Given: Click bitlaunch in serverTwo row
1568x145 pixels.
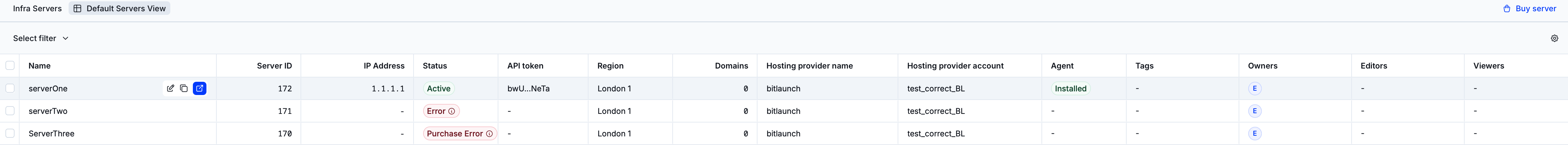Looking at the screenshot, I should pyautogui.click(x=783, y=111).
